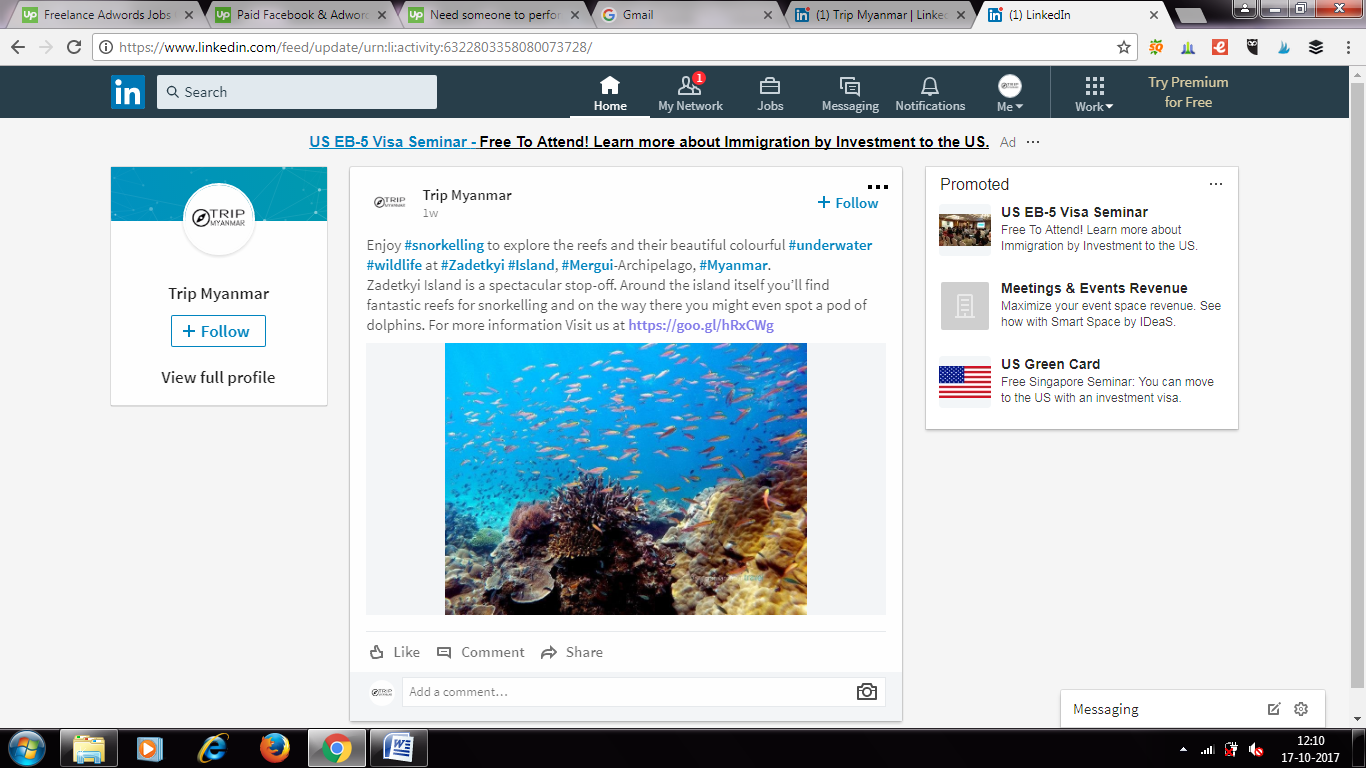Open the goo.gl link in post
Screen dimensions: 1366x768
pos(701,325)
